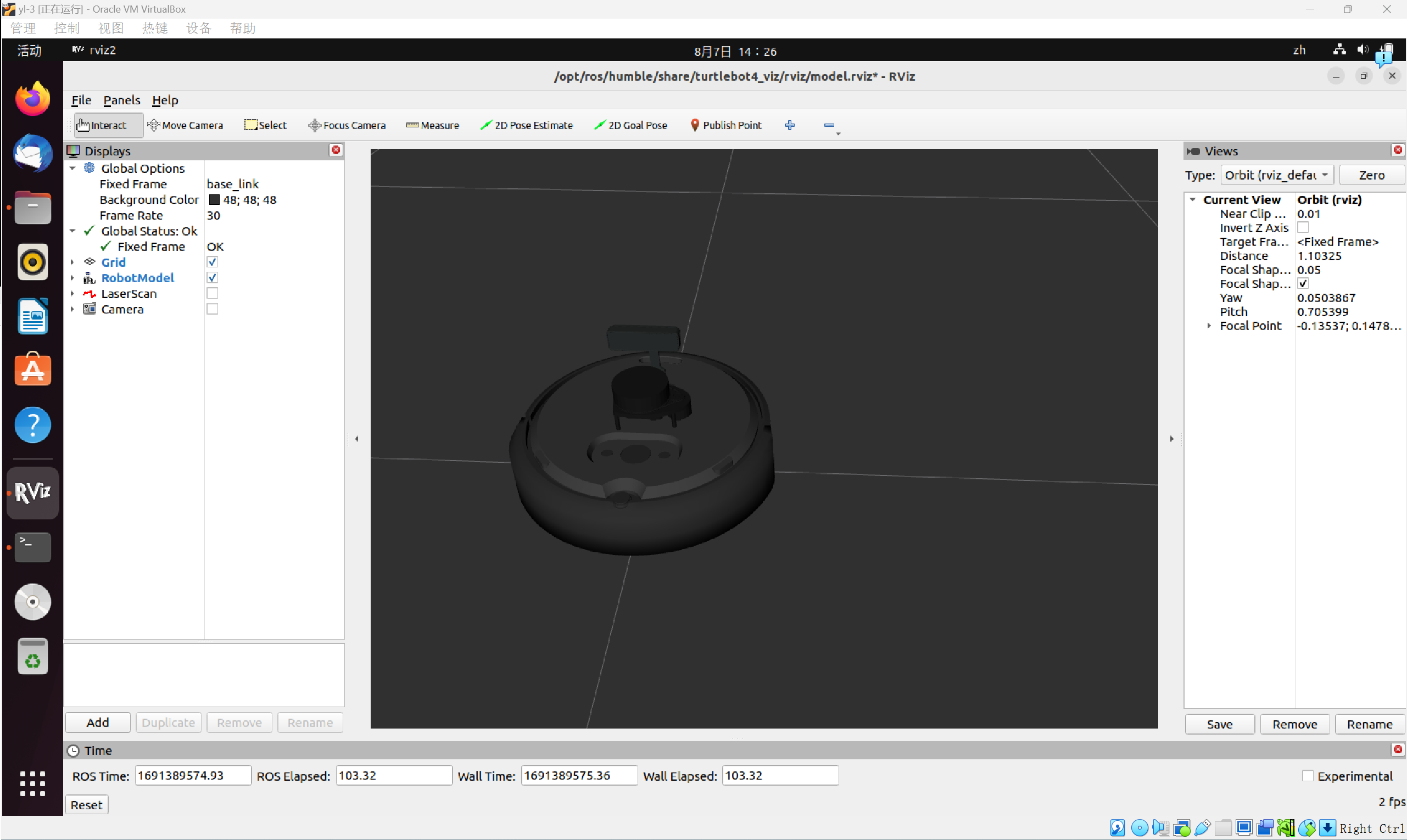Uncheck the RobotModel display checkbox
The image size is (1407, 840).
[x=213, y=278]
